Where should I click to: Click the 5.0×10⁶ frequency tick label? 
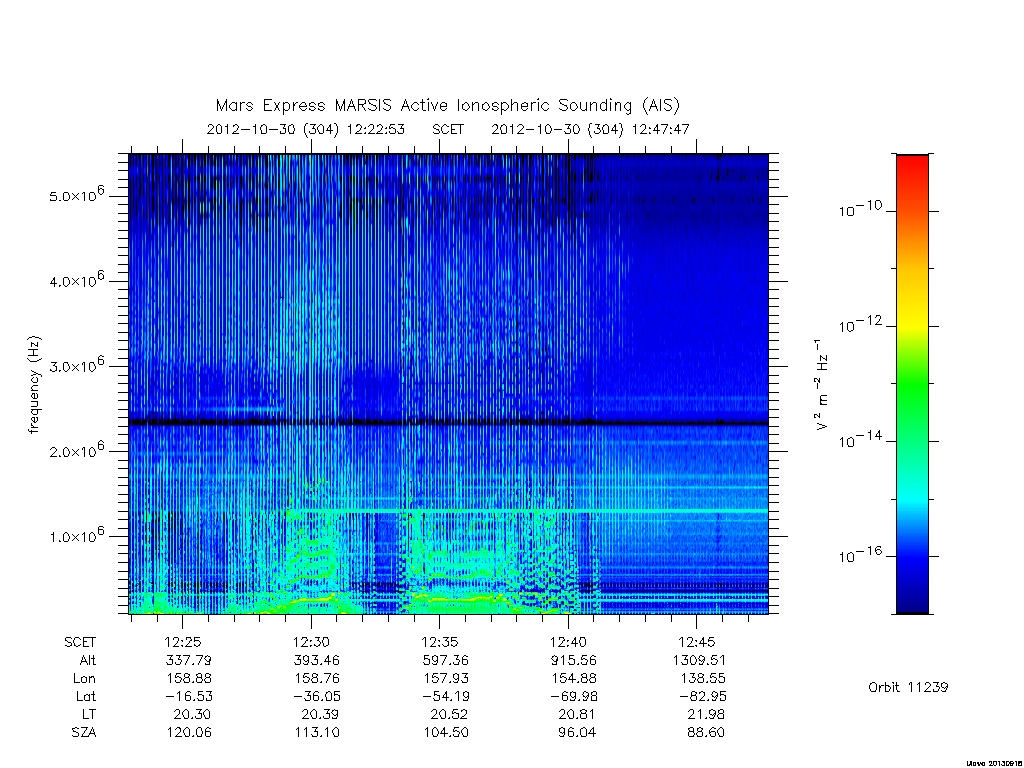(x=76, y=195)
